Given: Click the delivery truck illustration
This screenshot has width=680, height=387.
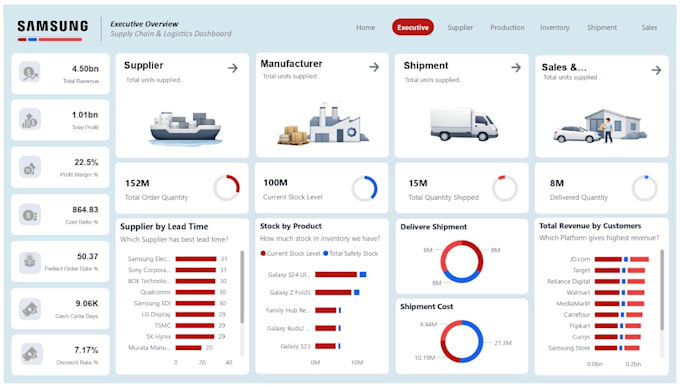Looking at the screenshot, I should tap(464, 124).
